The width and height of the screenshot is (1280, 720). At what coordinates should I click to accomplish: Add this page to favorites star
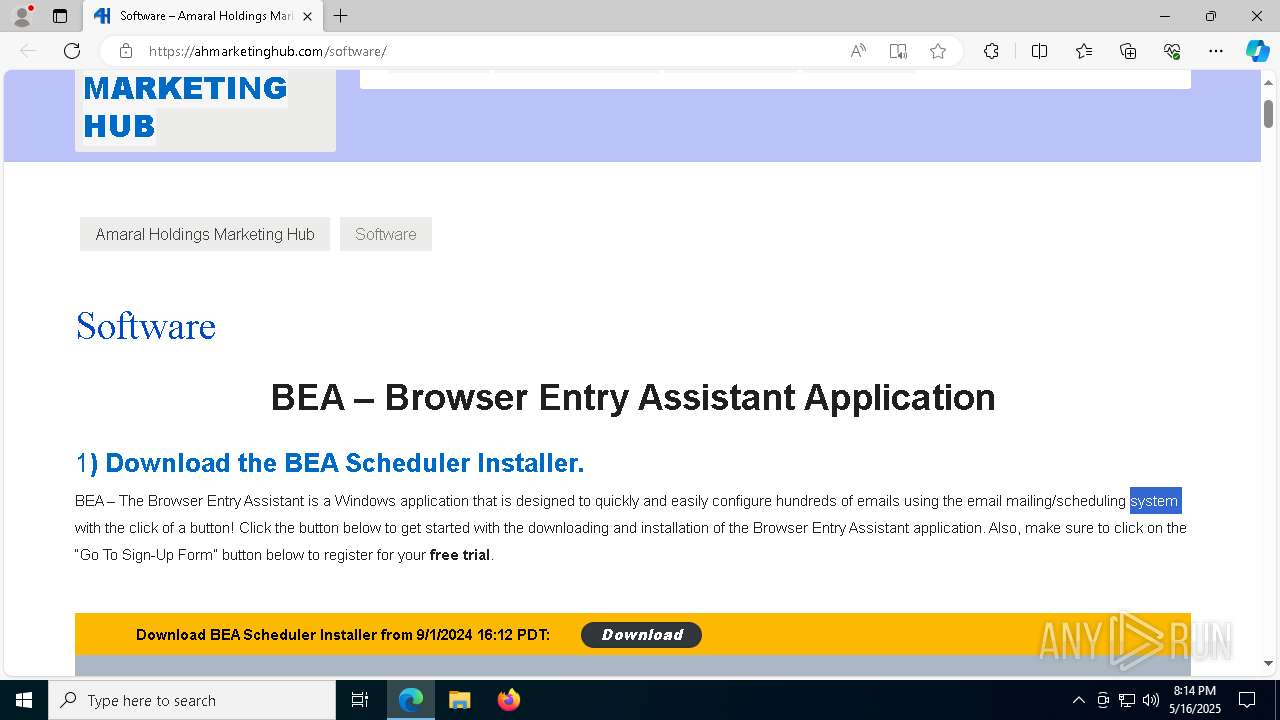938,51
